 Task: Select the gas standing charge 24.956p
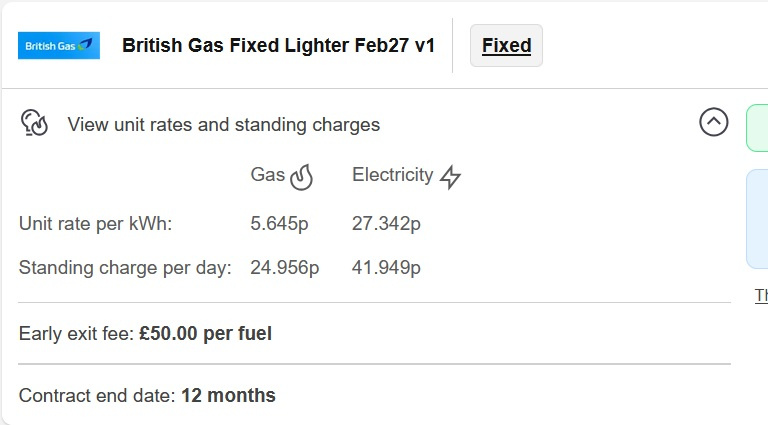[285, 268]
